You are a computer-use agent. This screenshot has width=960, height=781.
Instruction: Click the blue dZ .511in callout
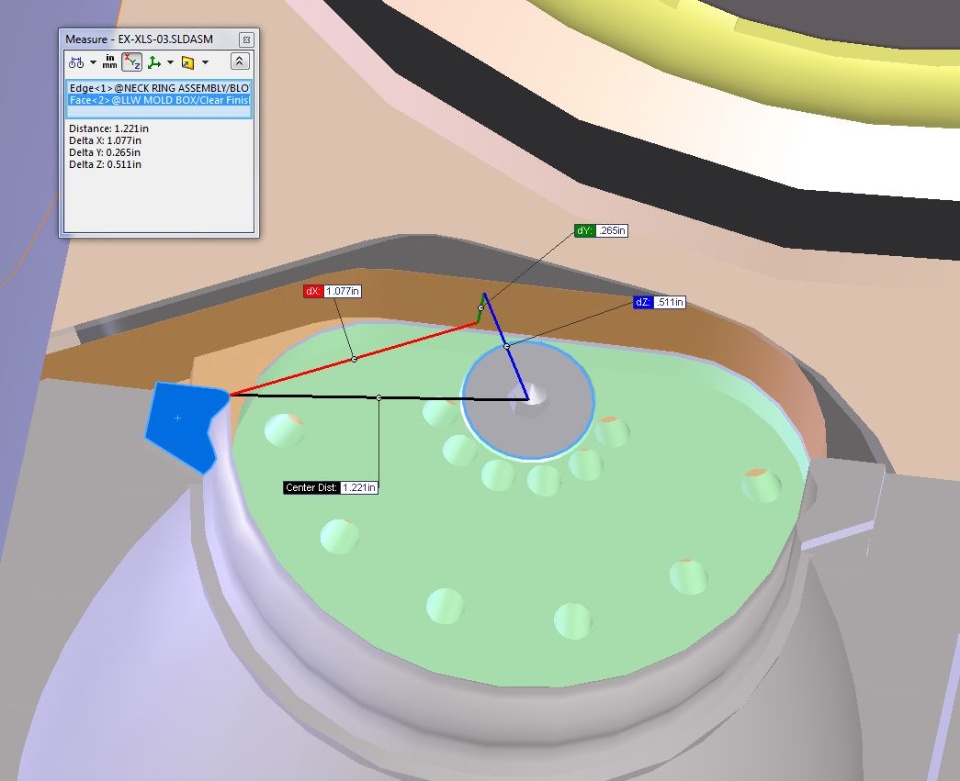tap(659, 302)
